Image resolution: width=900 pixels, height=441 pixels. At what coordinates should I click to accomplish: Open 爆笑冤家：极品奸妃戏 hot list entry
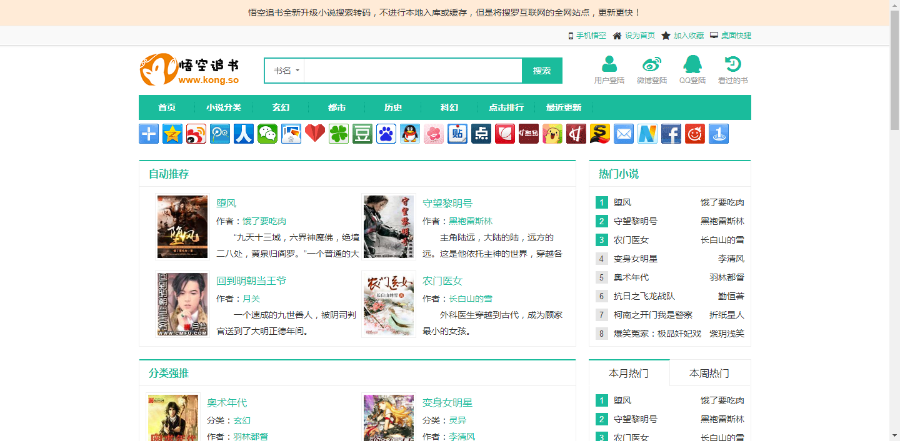(657, 334)
